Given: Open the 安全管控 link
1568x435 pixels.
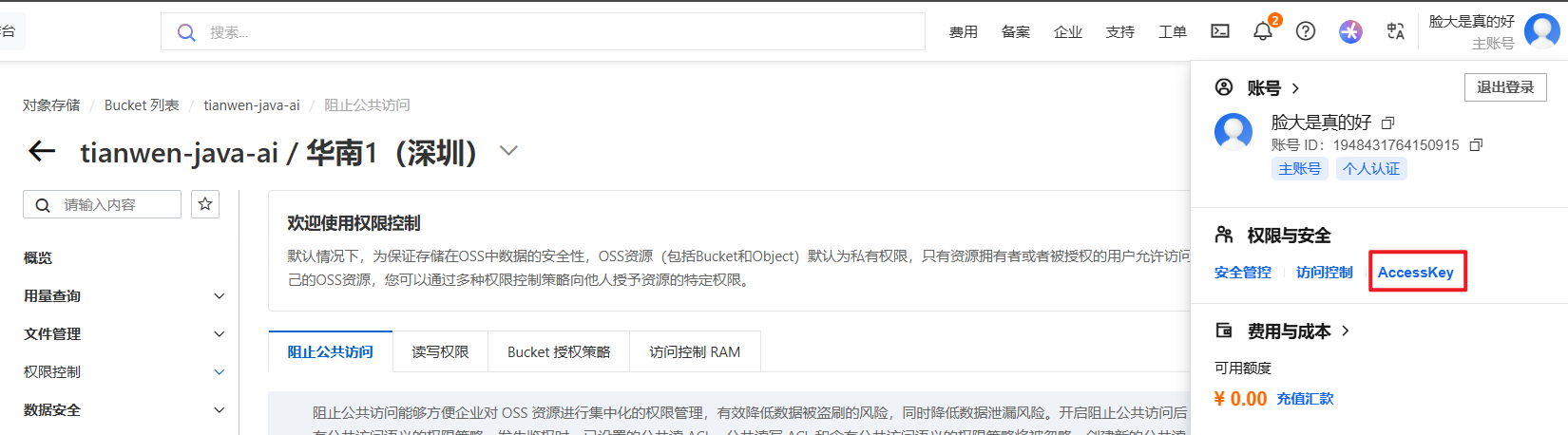Looking at the screenshot, I should [1243, 273].
